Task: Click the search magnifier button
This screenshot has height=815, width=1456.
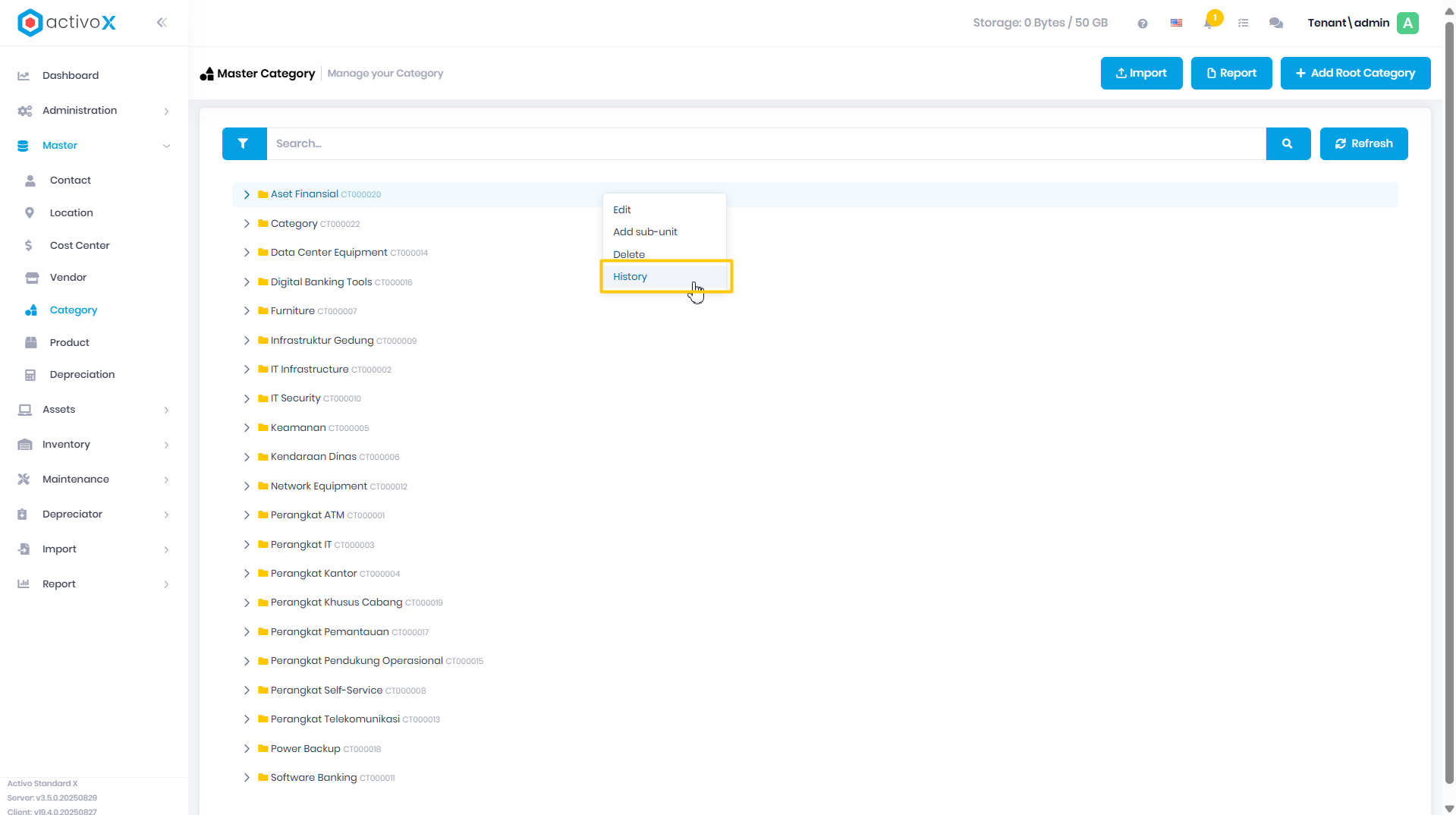Action: (1288, 143)
